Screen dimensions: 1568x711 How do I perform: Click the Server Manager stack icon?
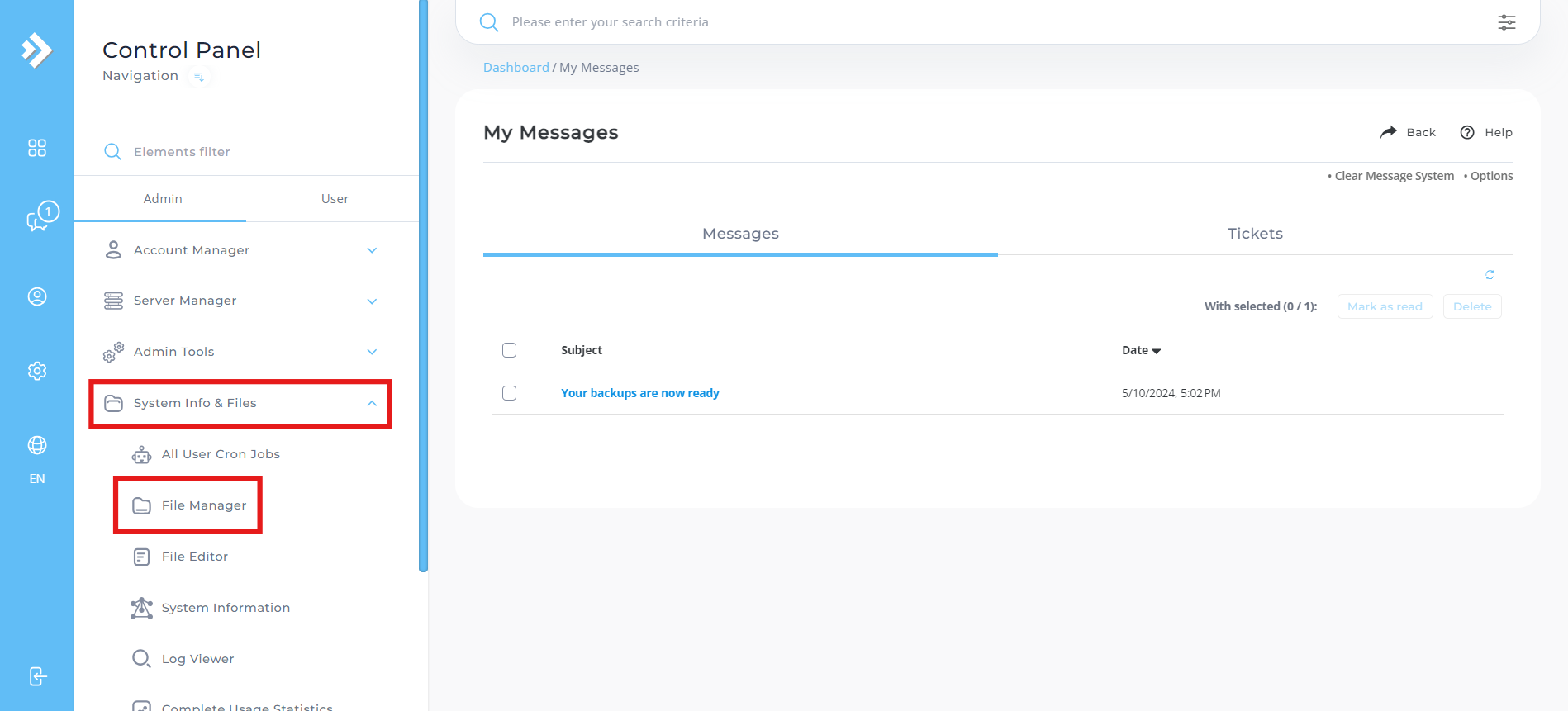pos(113,301)
